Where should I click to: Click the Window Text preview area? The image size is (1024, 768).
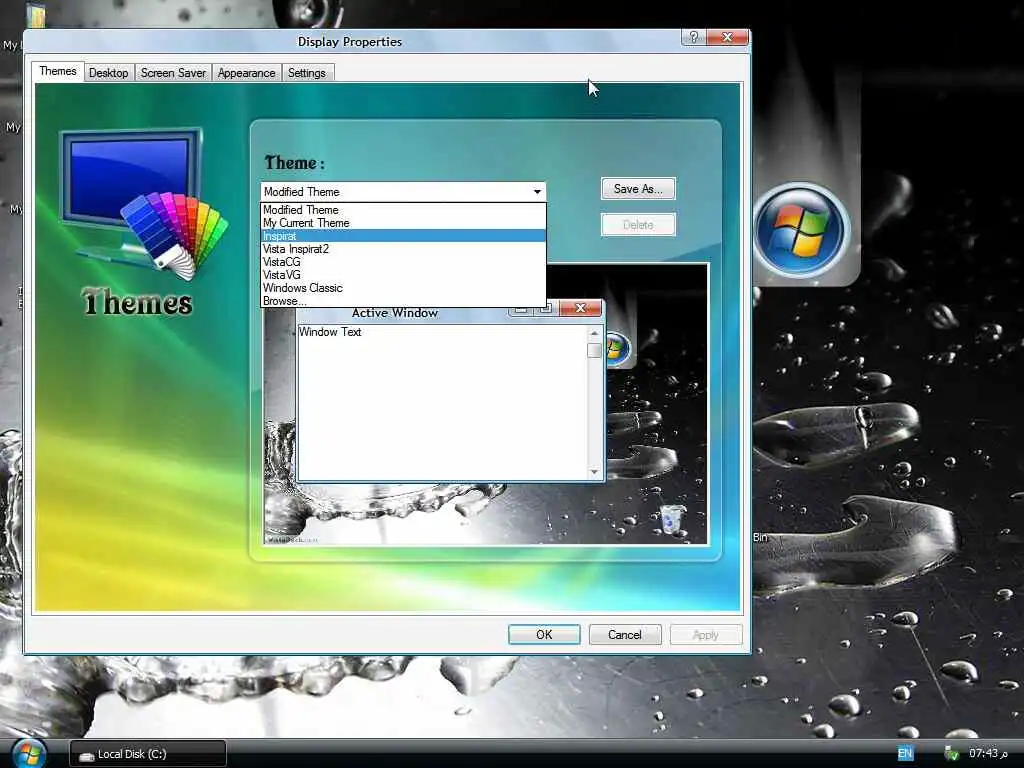point(443,403)
